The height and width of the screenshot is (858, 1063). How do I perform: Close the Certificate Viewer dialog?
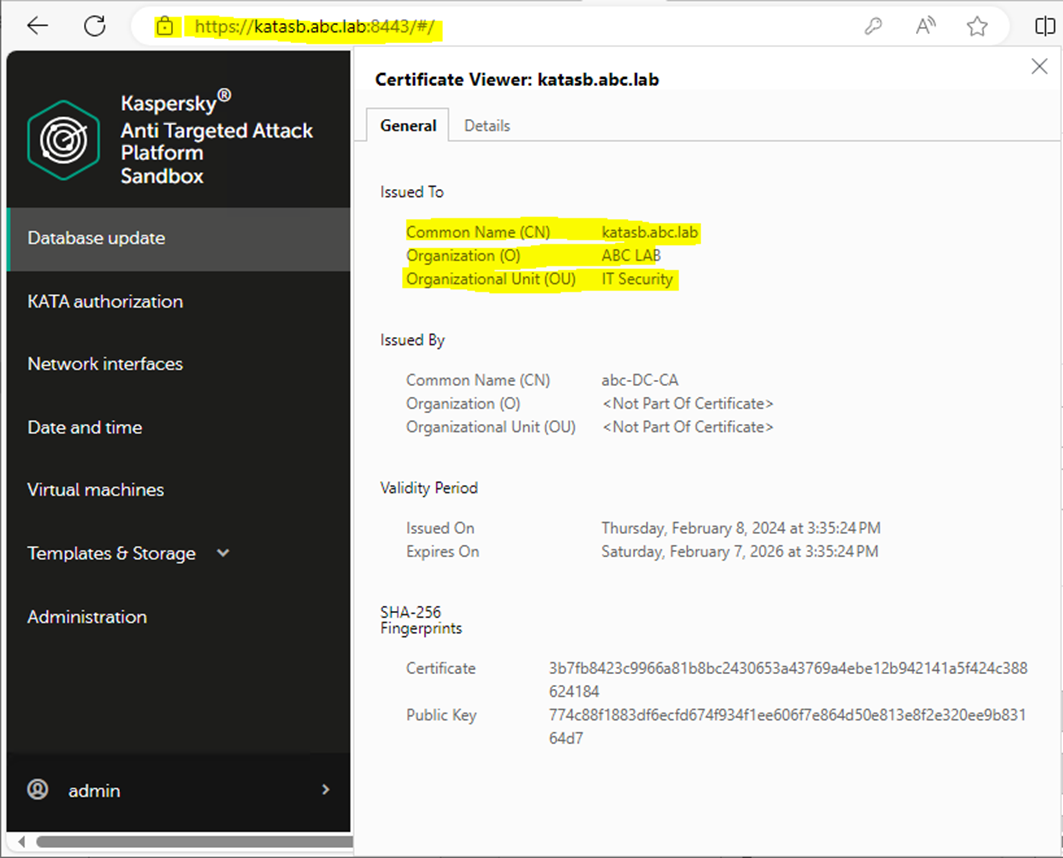(1039, 67)
